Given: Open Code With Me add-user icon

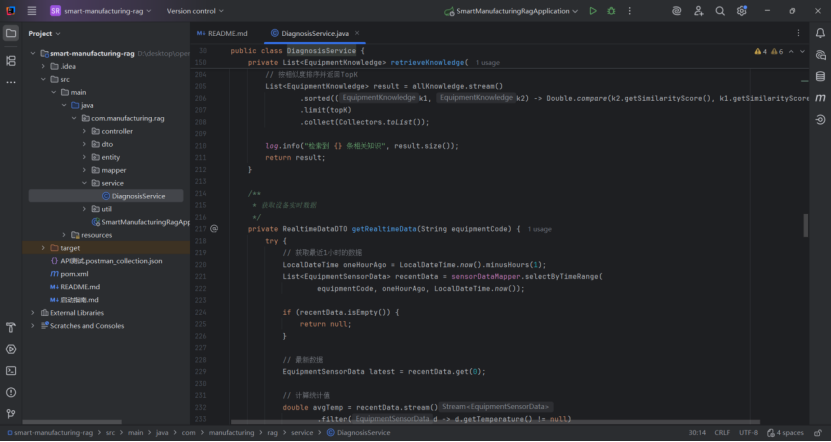Looking at the screenshot, I should (x=699, y=11).
